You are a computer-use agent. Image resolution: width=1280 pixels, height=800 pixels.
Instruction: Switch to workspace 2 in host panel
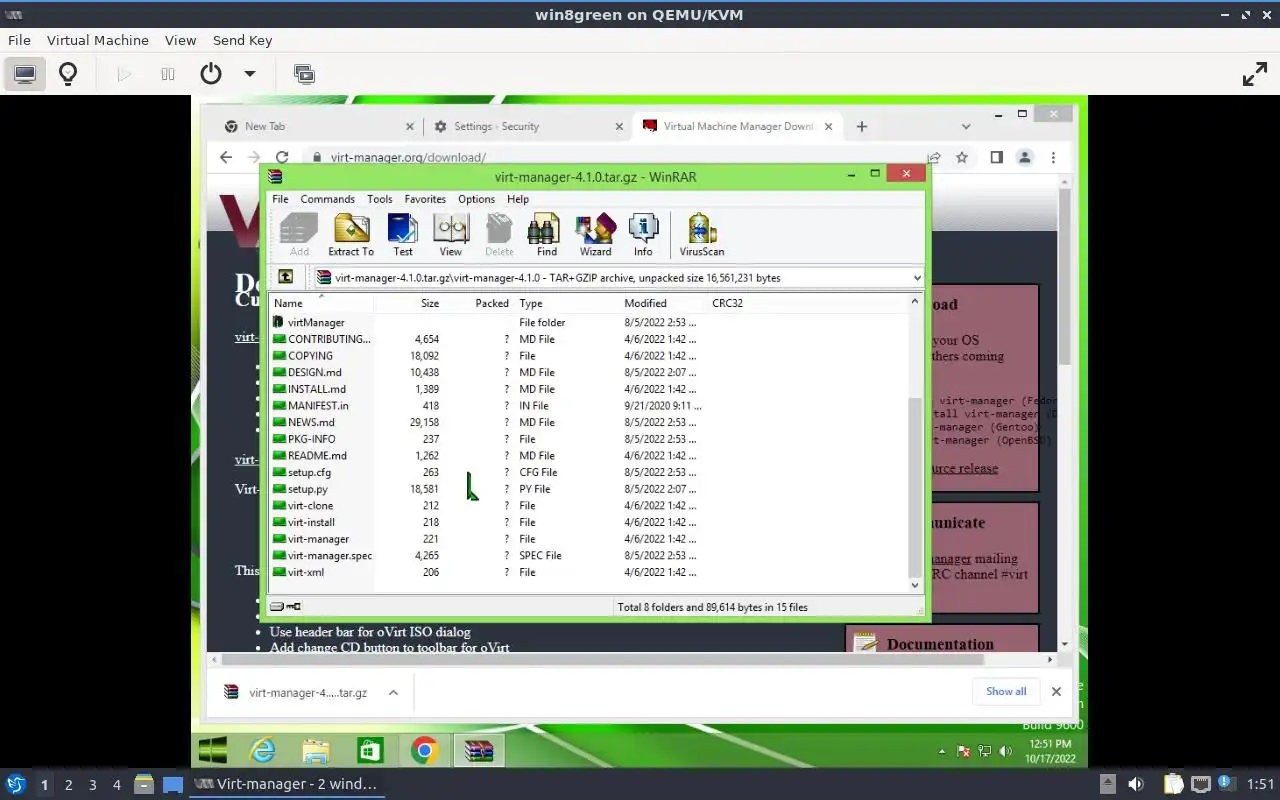pyautogui.click(x=68, y=785)
